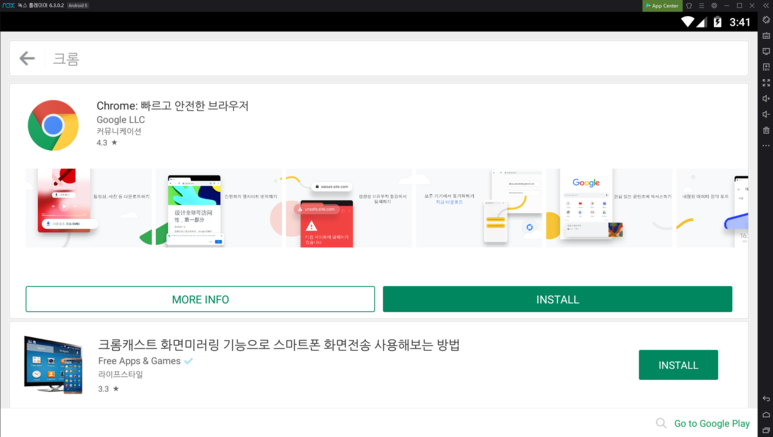Screen dimensions: 773x437
Task: Click verified checkmark beside Free Apps & Games
Action: 188,361
